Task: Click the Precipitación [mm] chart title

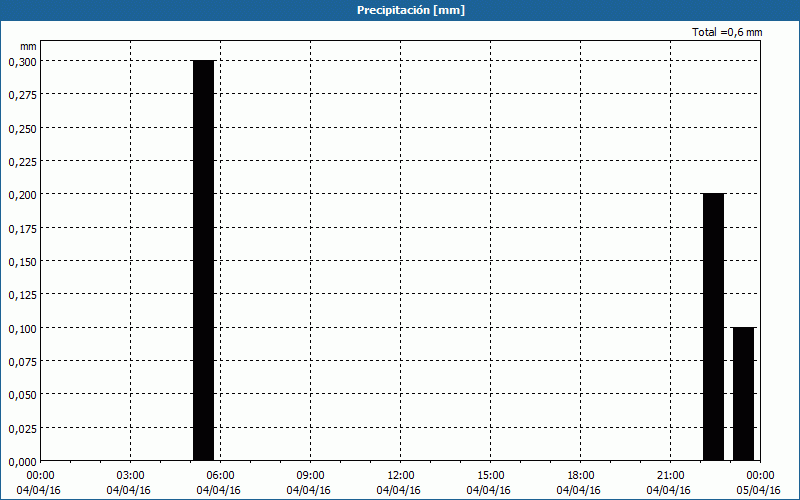Action: (x=411, y=10)
